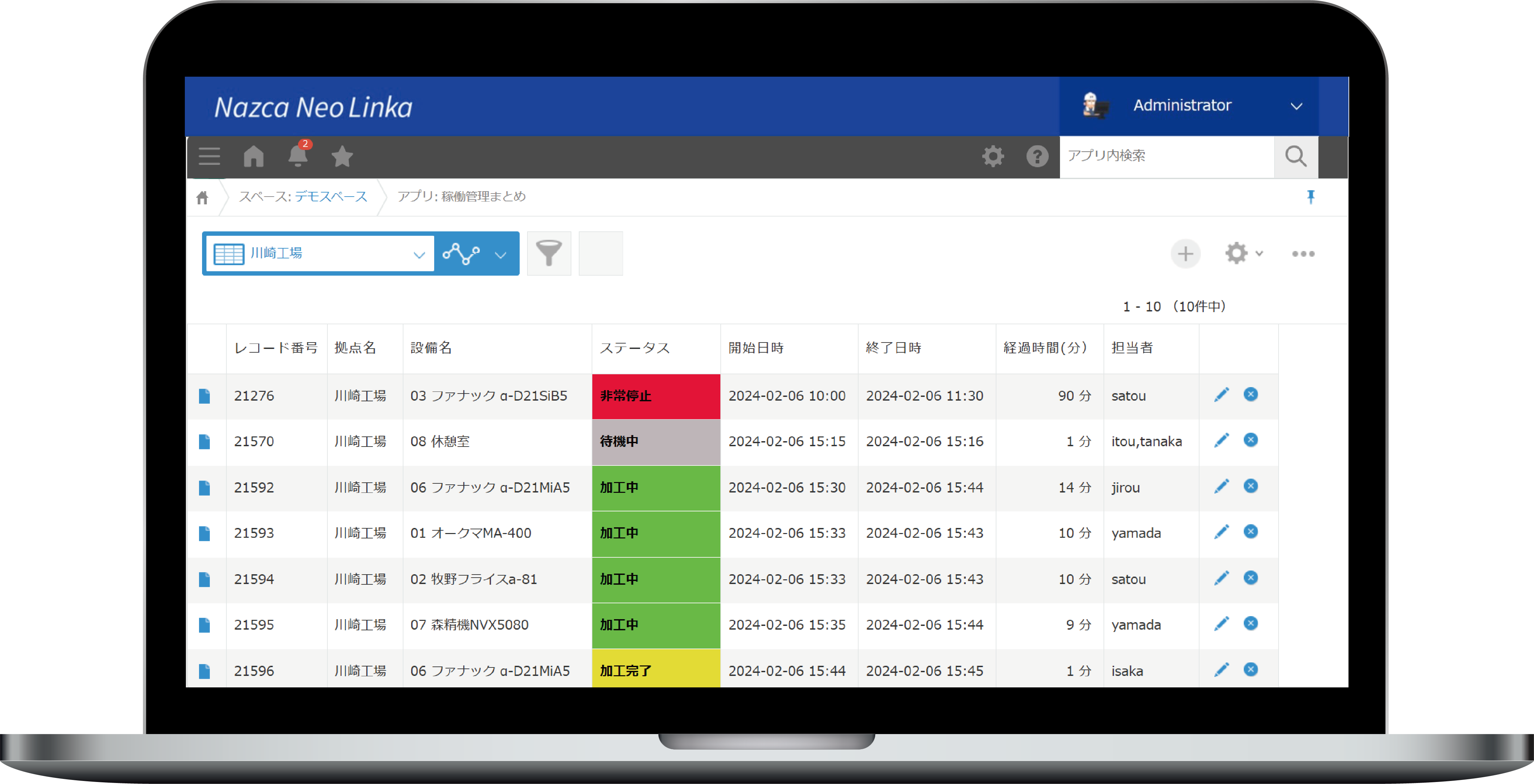Screen dimensions: 1534x784
Task: Open the three-dots more options menu
Action: click(1303, 254)
